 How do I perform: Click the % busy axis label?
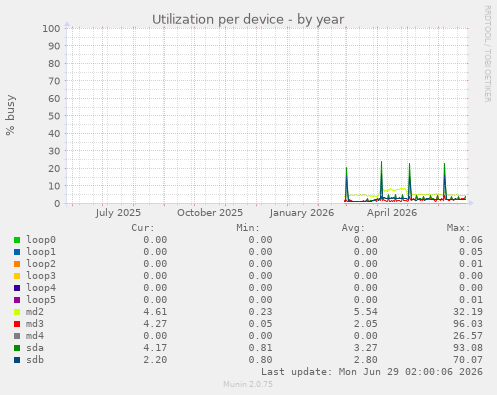click(x=10, y=115)
